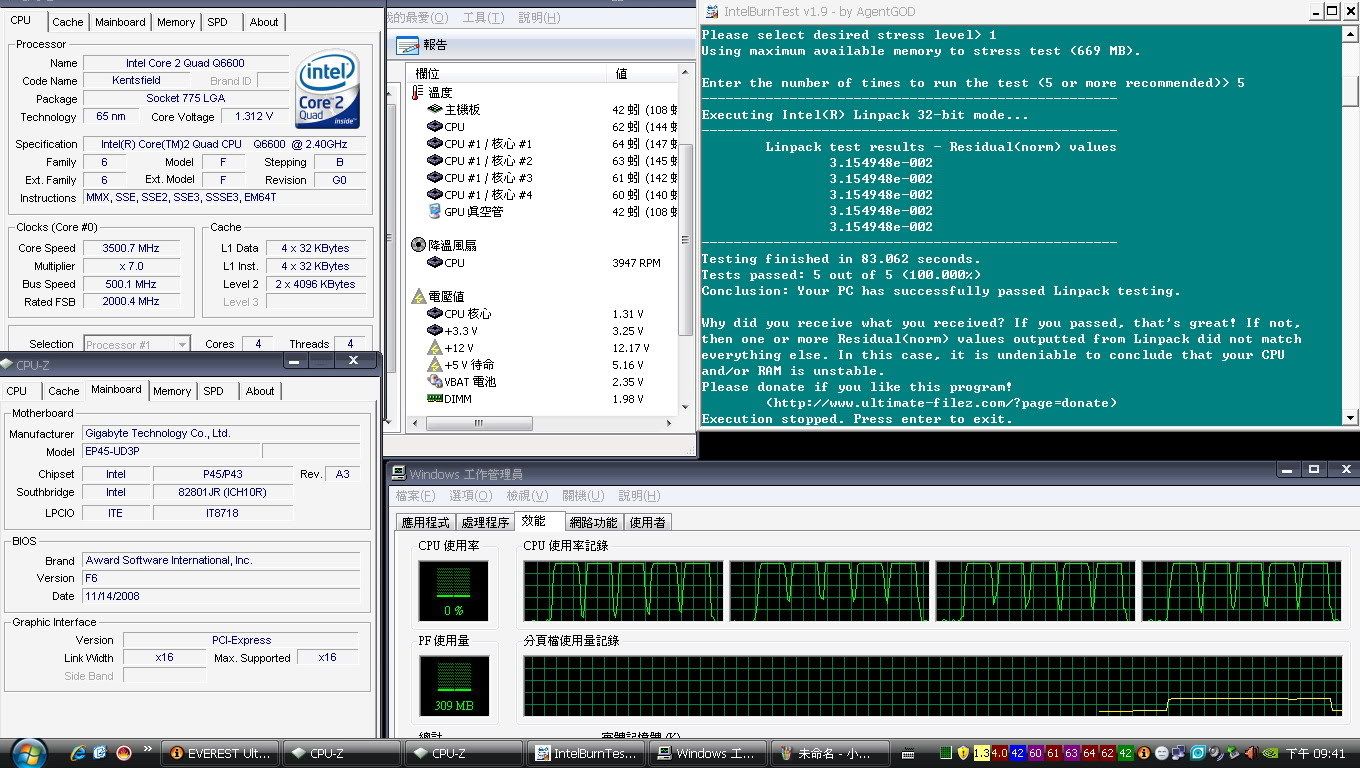Click the 報告 report icon in EVEREST

[407, 45]
